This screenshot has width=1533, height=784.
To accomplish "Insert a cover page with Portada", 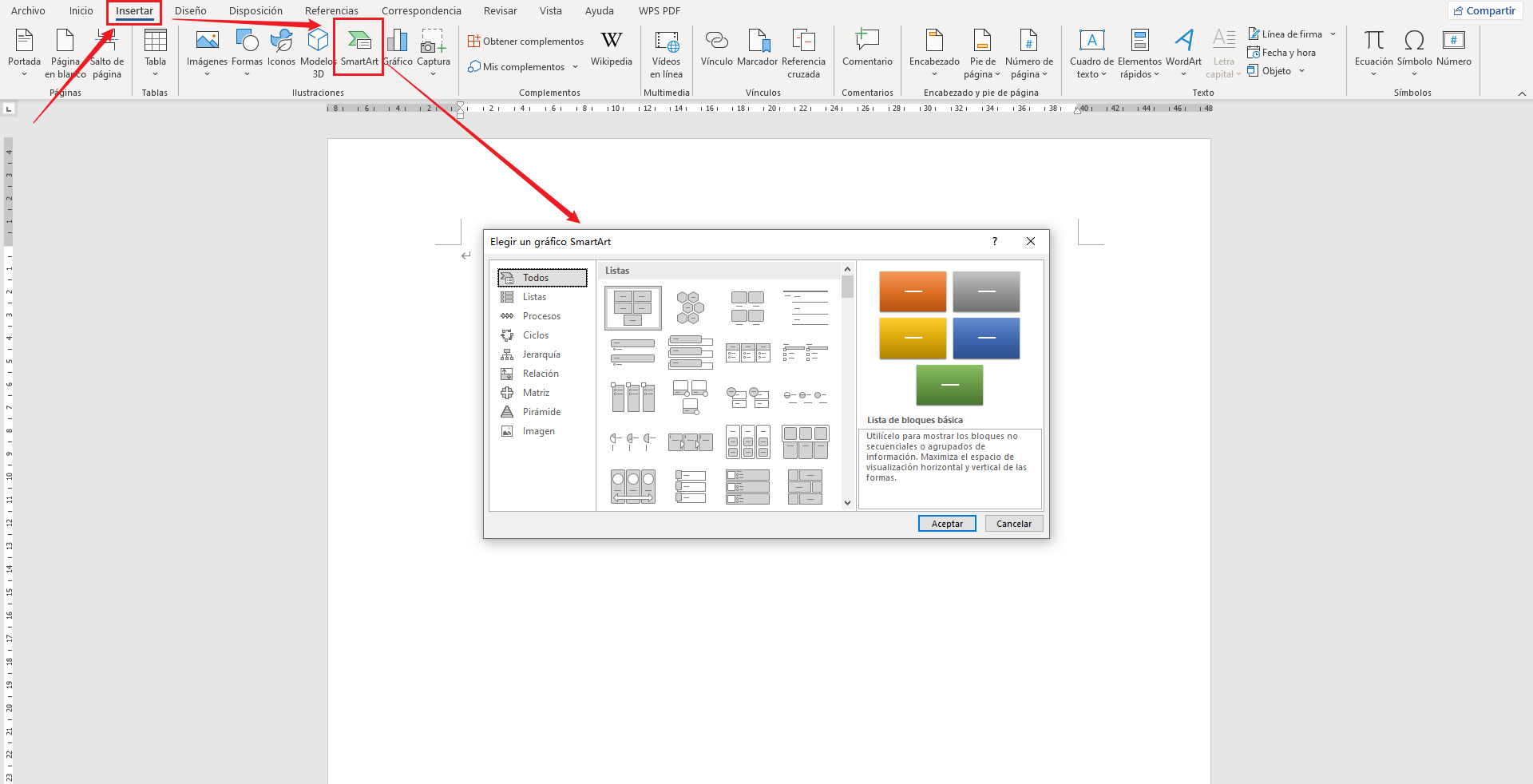I will tap(24, 53).
